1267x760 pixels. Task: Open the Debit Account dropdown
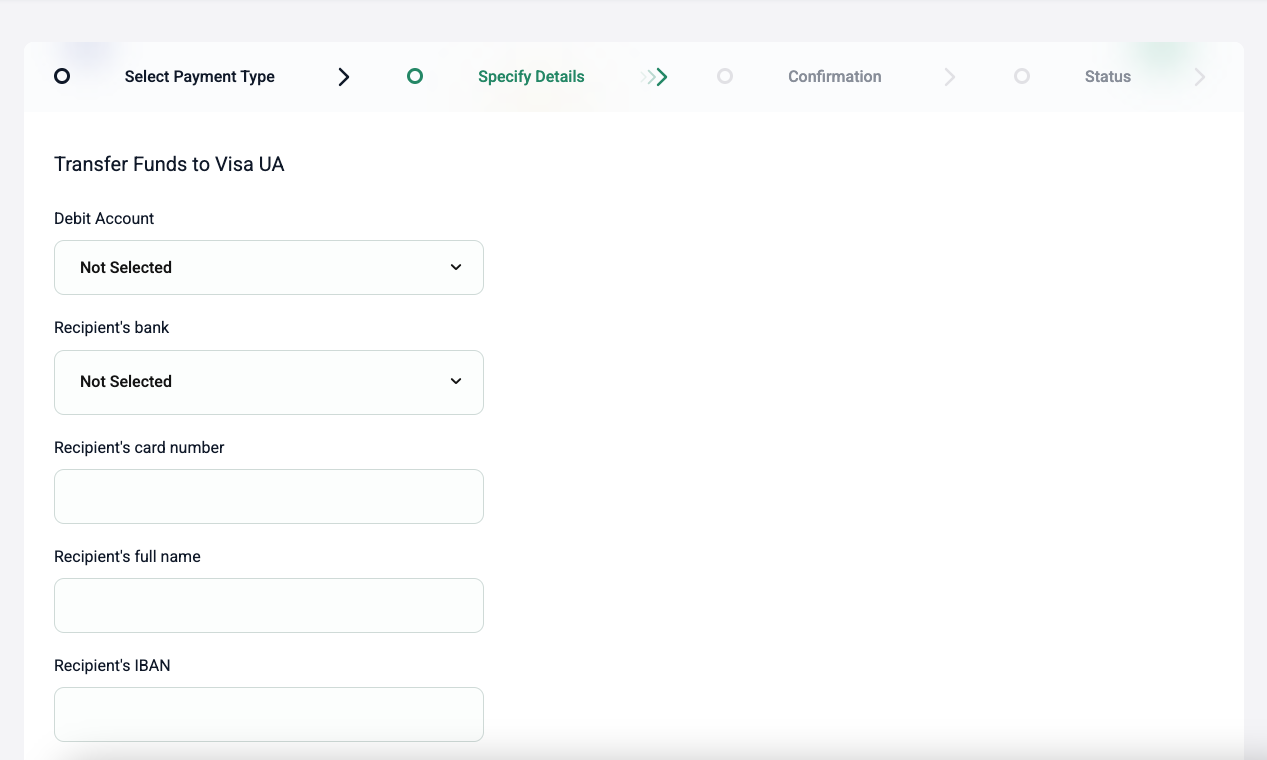(269, 267)
